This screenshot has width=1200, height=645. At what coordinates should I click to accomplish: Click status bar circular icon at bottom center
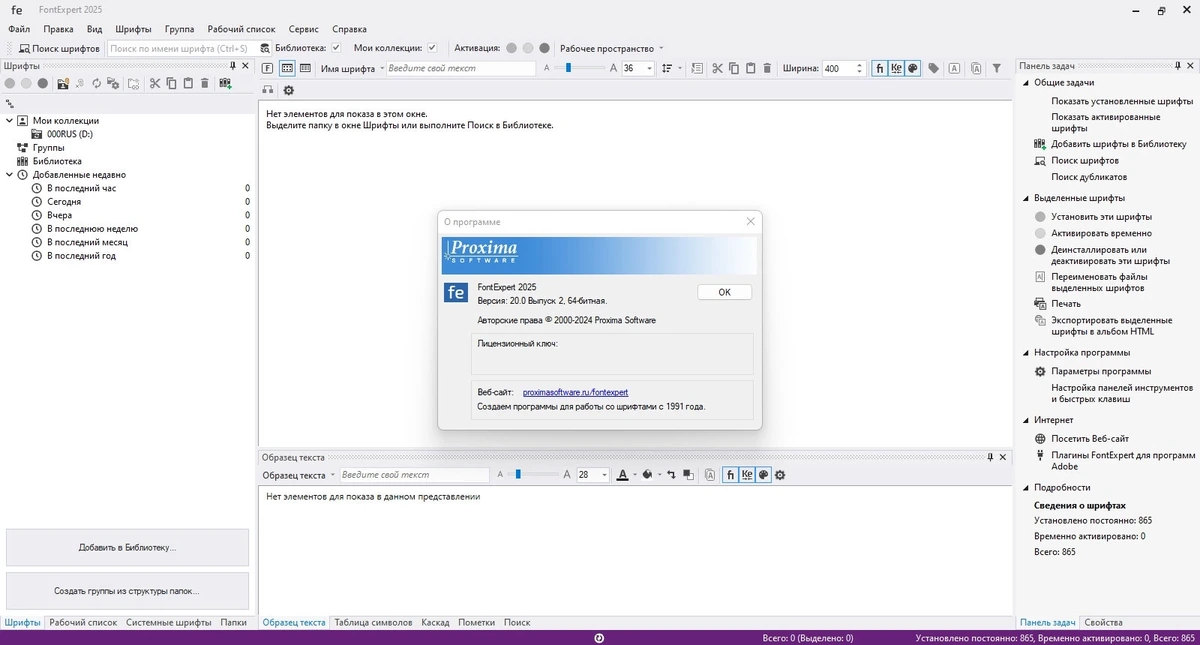(599, 638)
